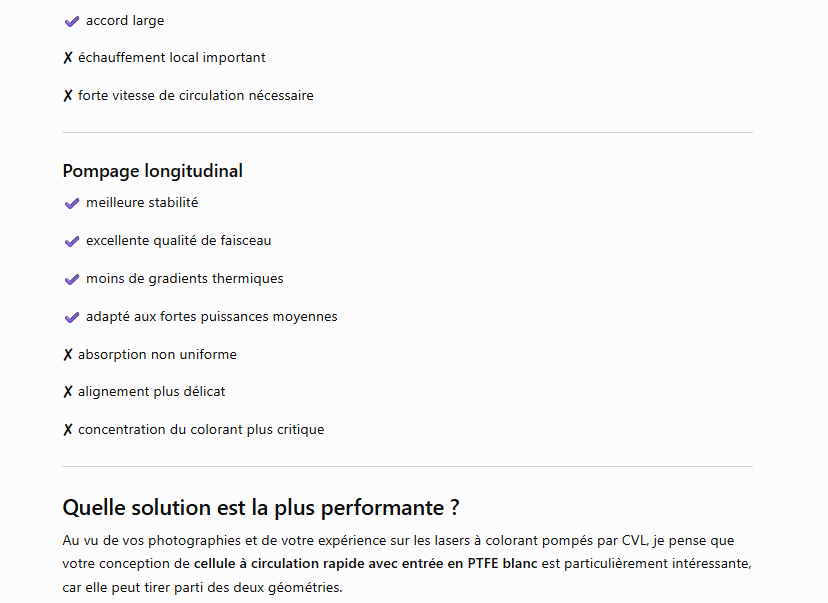
Task: Select the checkmark next to 'meilleure stabilité'
Action: (72, 203)
